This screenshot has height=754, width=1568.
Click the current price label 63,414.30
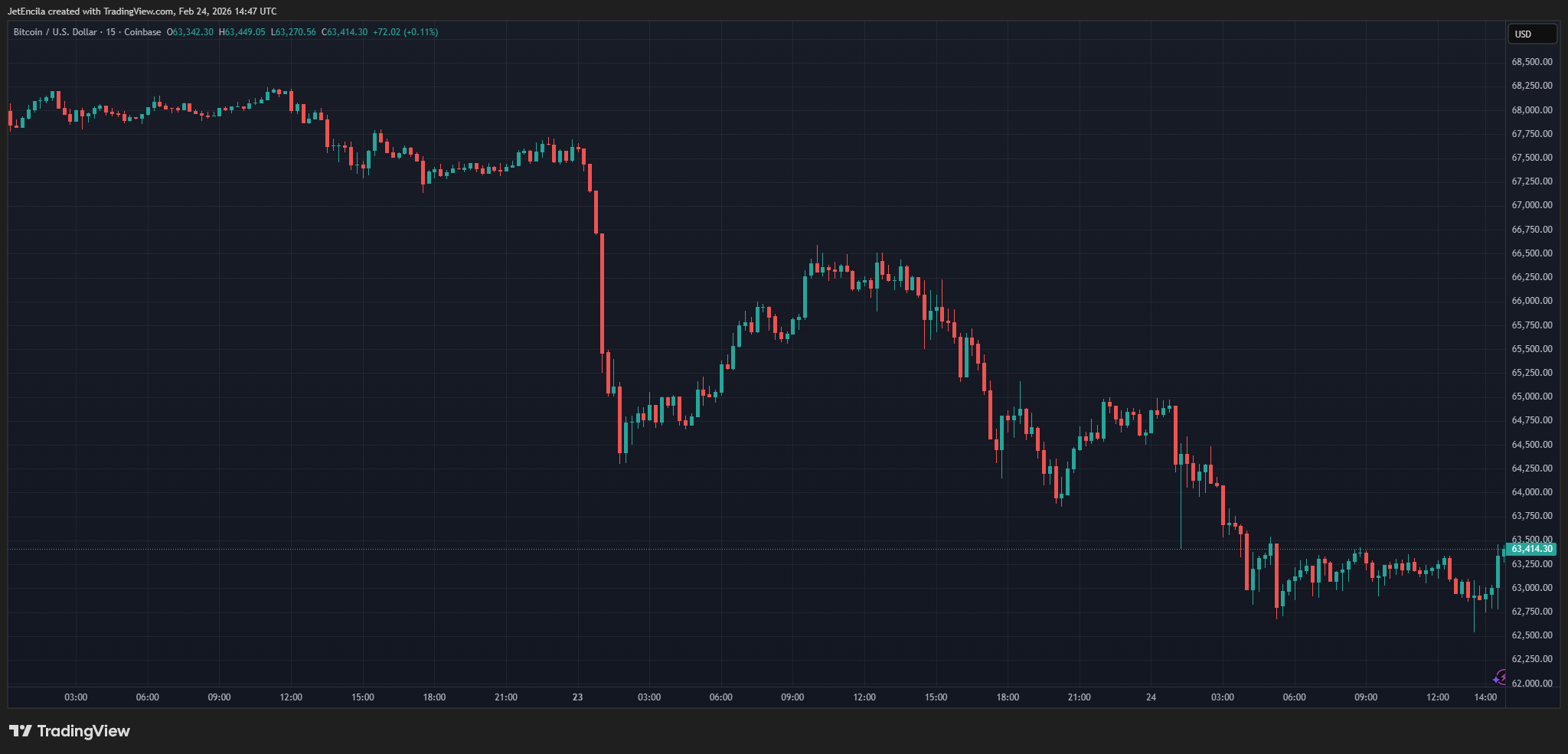[1531, 549]
